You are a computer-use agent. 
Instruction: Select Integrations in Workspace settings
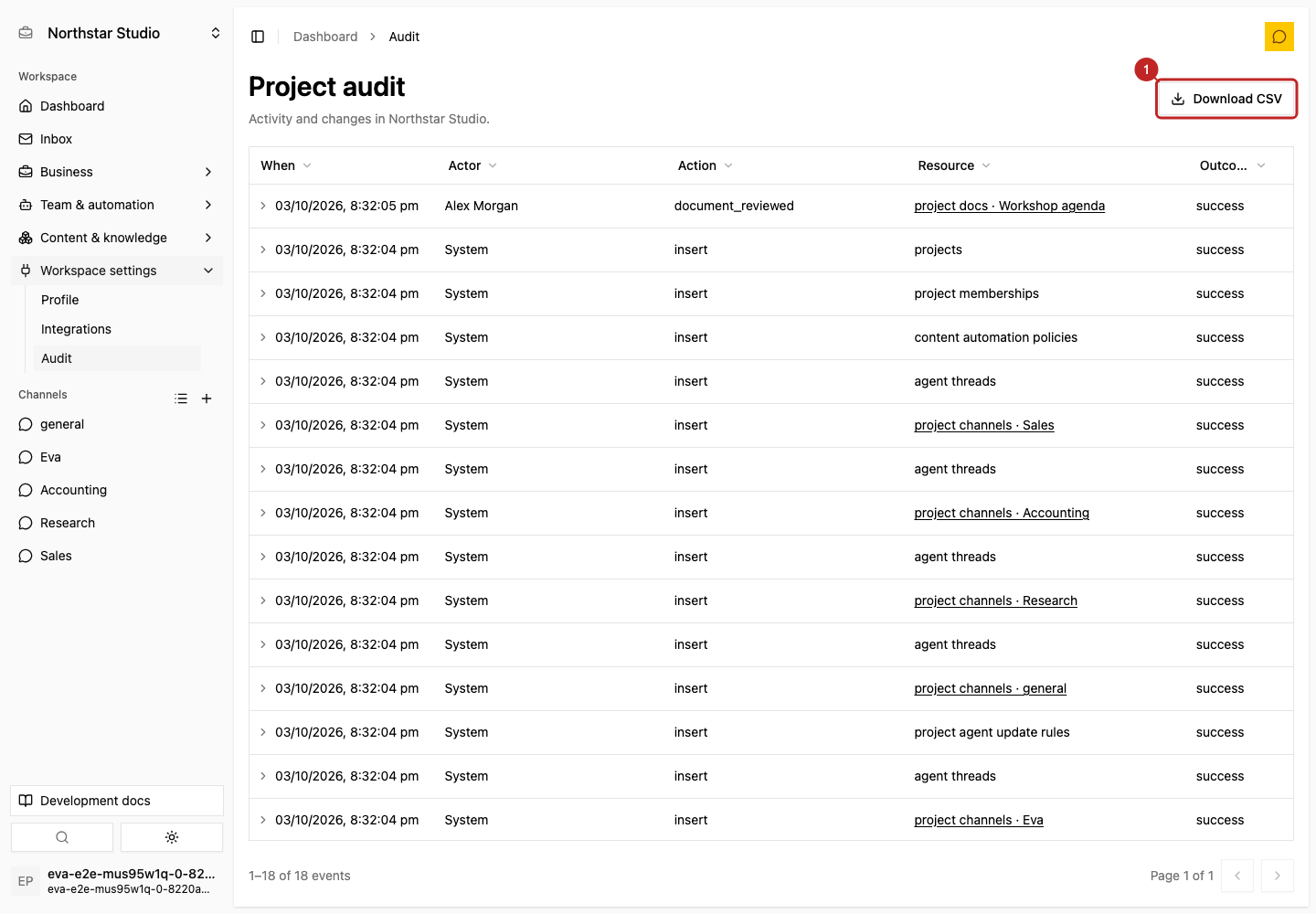coord(117,329)
